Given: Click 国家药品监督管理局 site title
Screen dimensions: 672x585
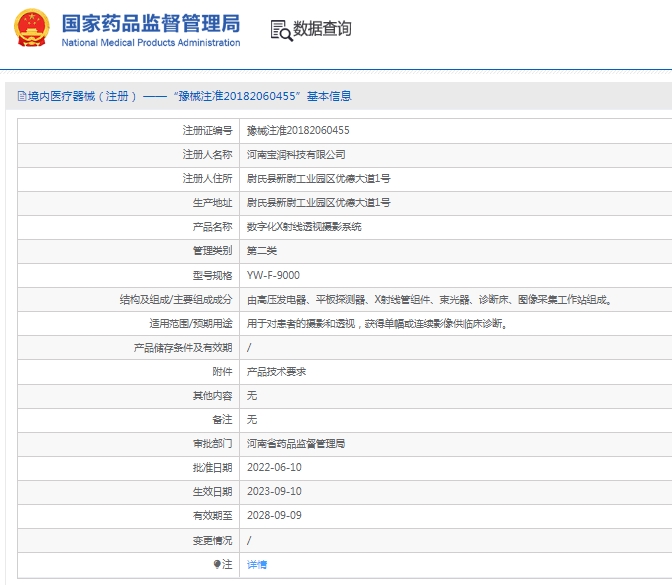Looking at the screenshot, I should (150, 23).
